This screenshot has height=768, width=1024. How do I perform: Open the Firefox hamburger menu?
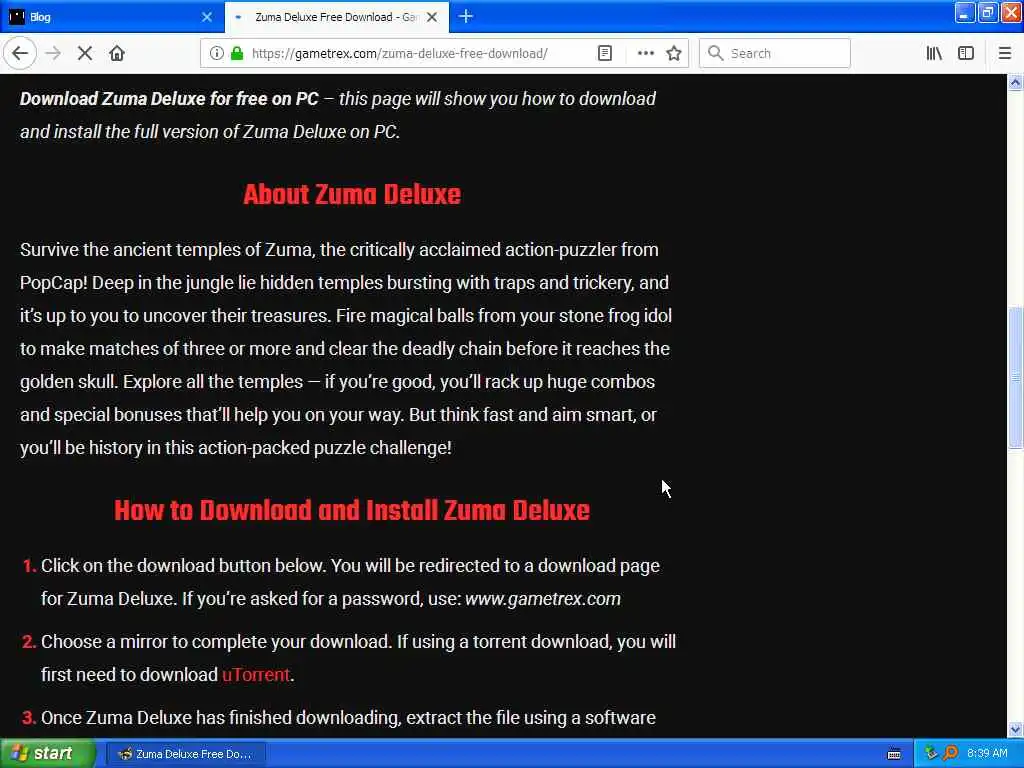[1005, 53]
